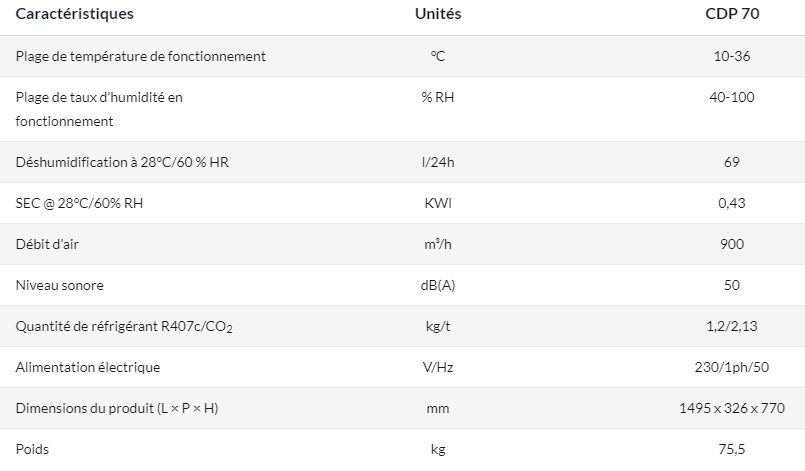Select the Quantité de réfrigérant R407c/CO2 label
The width and height of the screenshot is (805, 471).
click(x=125, y=327)
